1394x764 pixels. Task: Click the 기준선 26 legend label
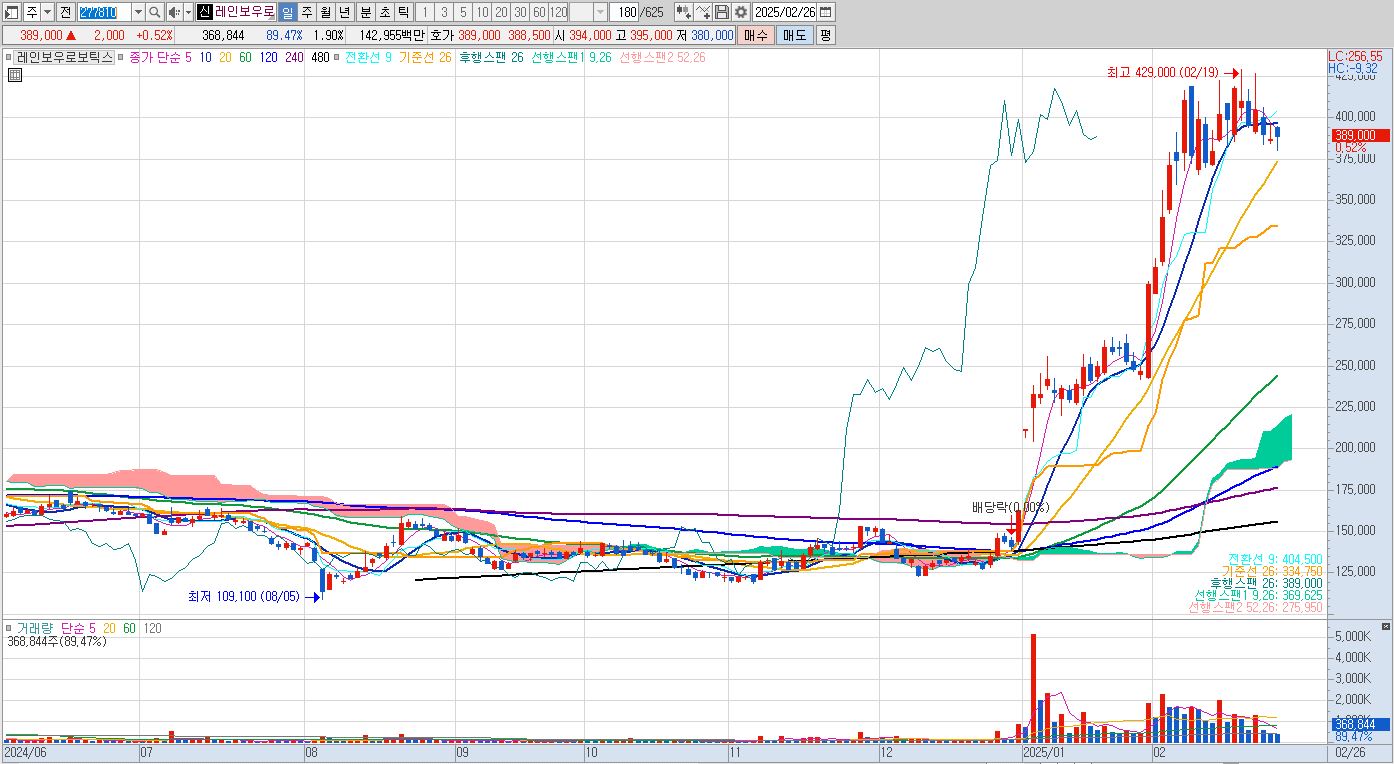[x=425, y=57]
